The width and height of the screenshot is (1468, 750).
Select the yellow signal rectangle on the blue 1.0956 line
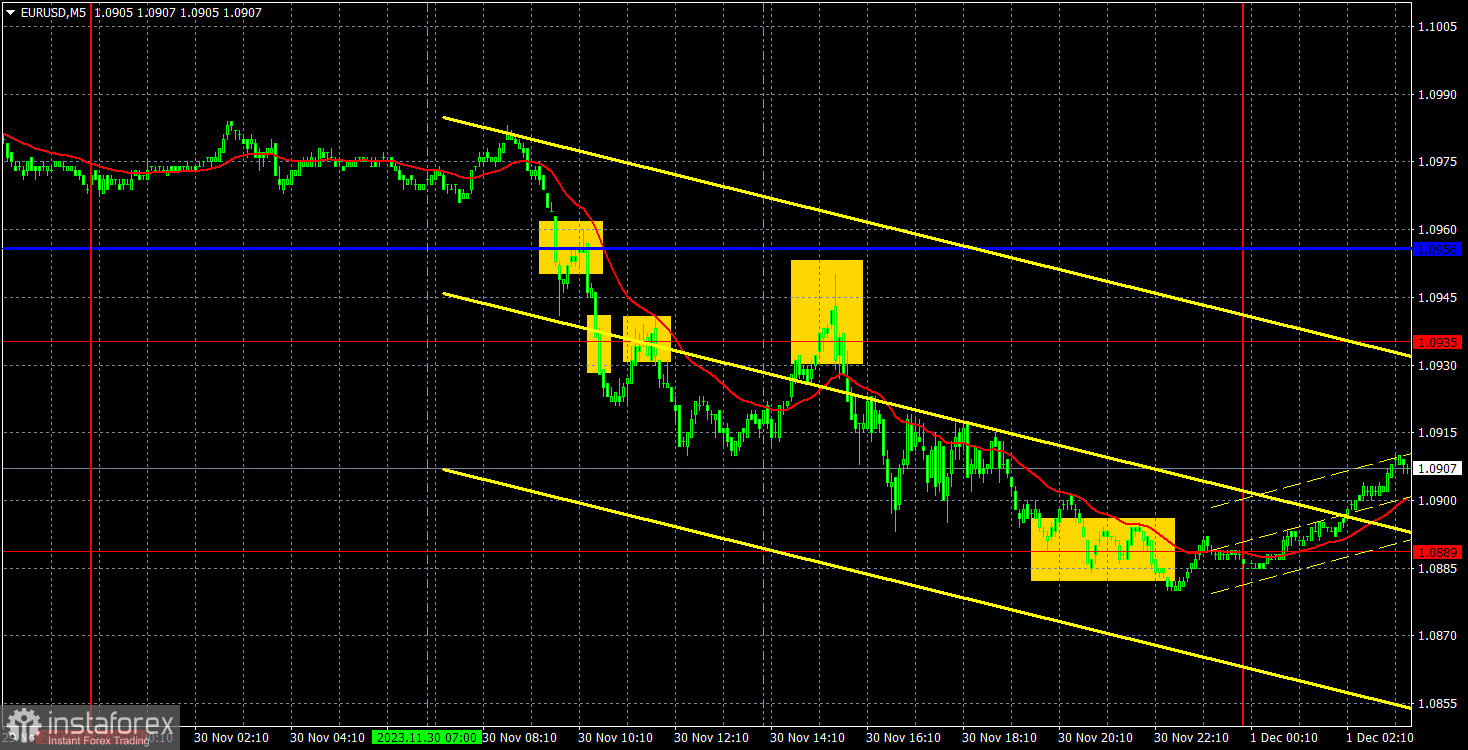[x=571, y=247]
